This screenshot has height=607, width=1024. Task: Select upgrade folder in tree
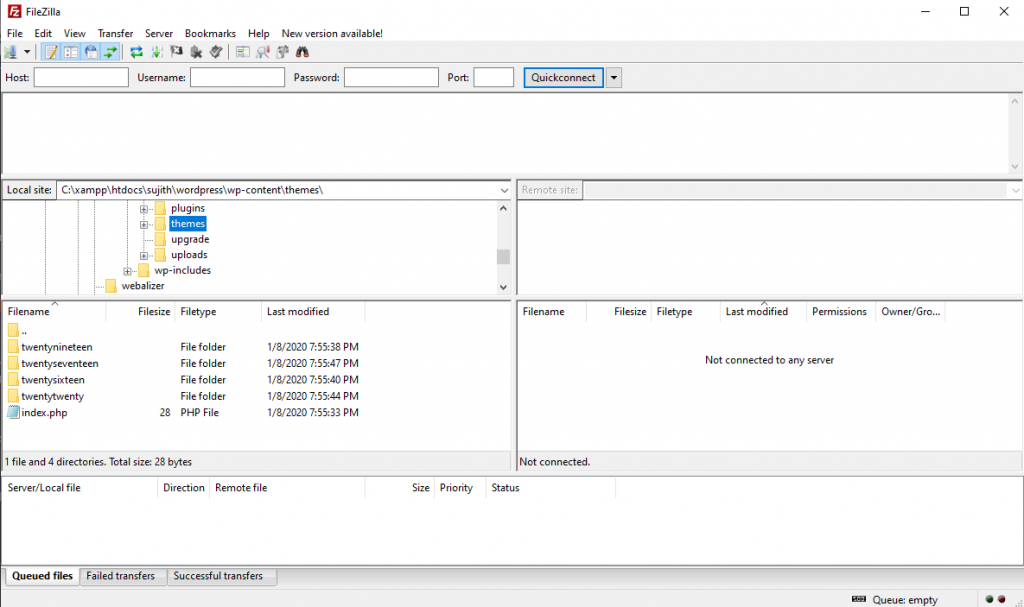click(190, 239)
